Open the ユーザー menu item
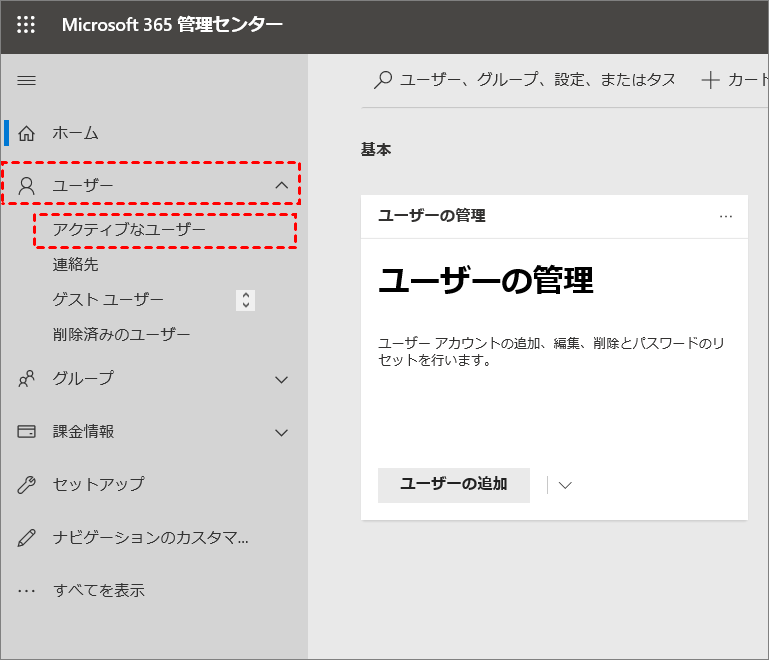Viewport: 769px width, 660px height. coord(83,186)
